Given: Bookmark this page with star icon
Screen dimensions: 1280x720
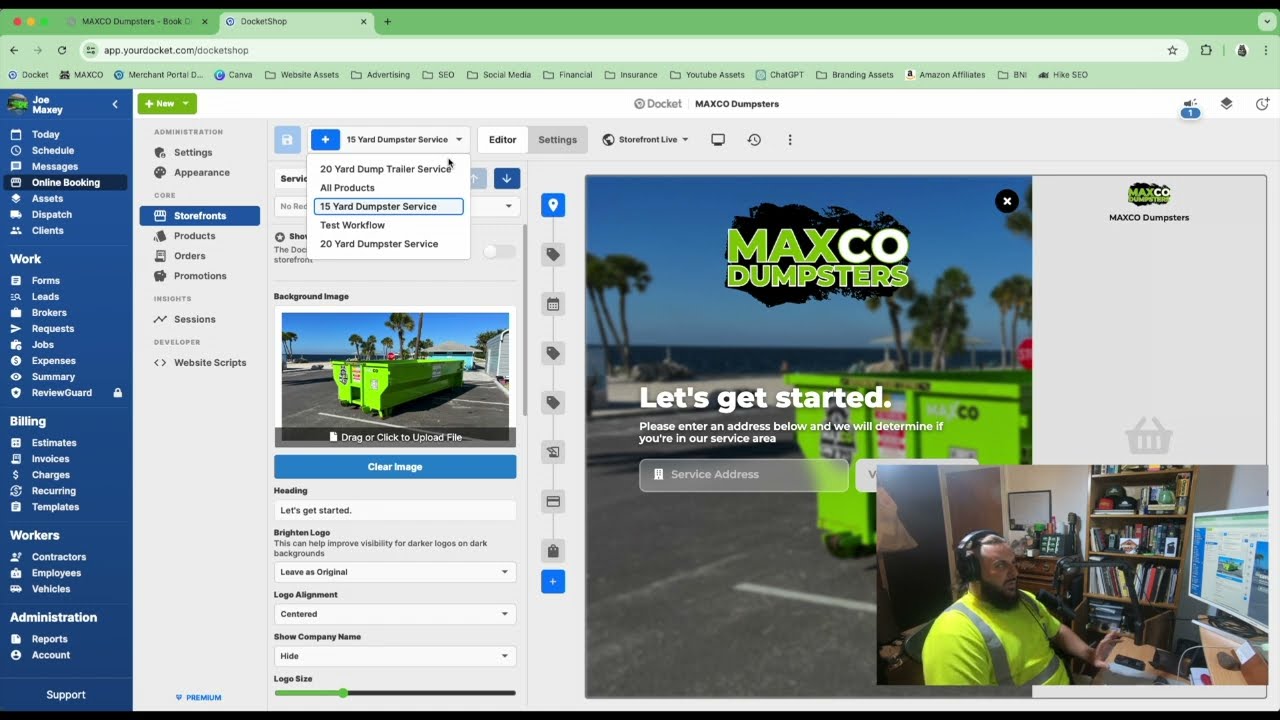Looking at the screenshot, I should click(1172, 50).
